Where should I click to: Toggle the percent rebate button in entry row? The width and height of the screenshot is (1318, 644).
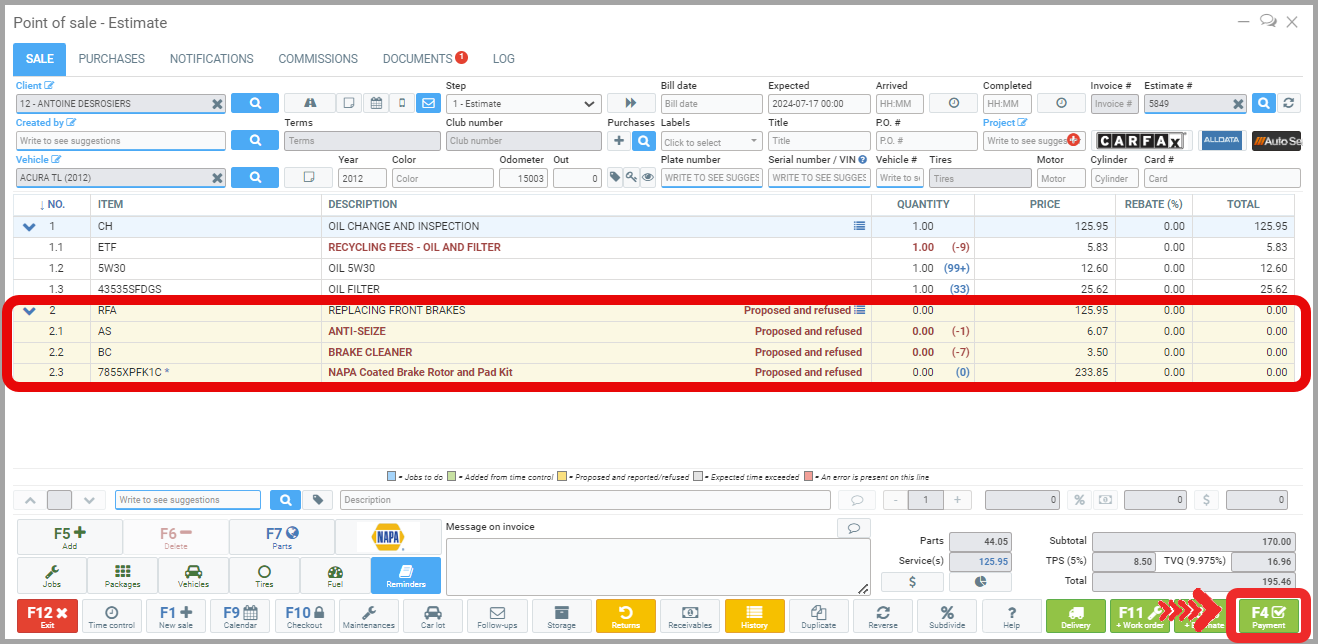pos(1079,500)
